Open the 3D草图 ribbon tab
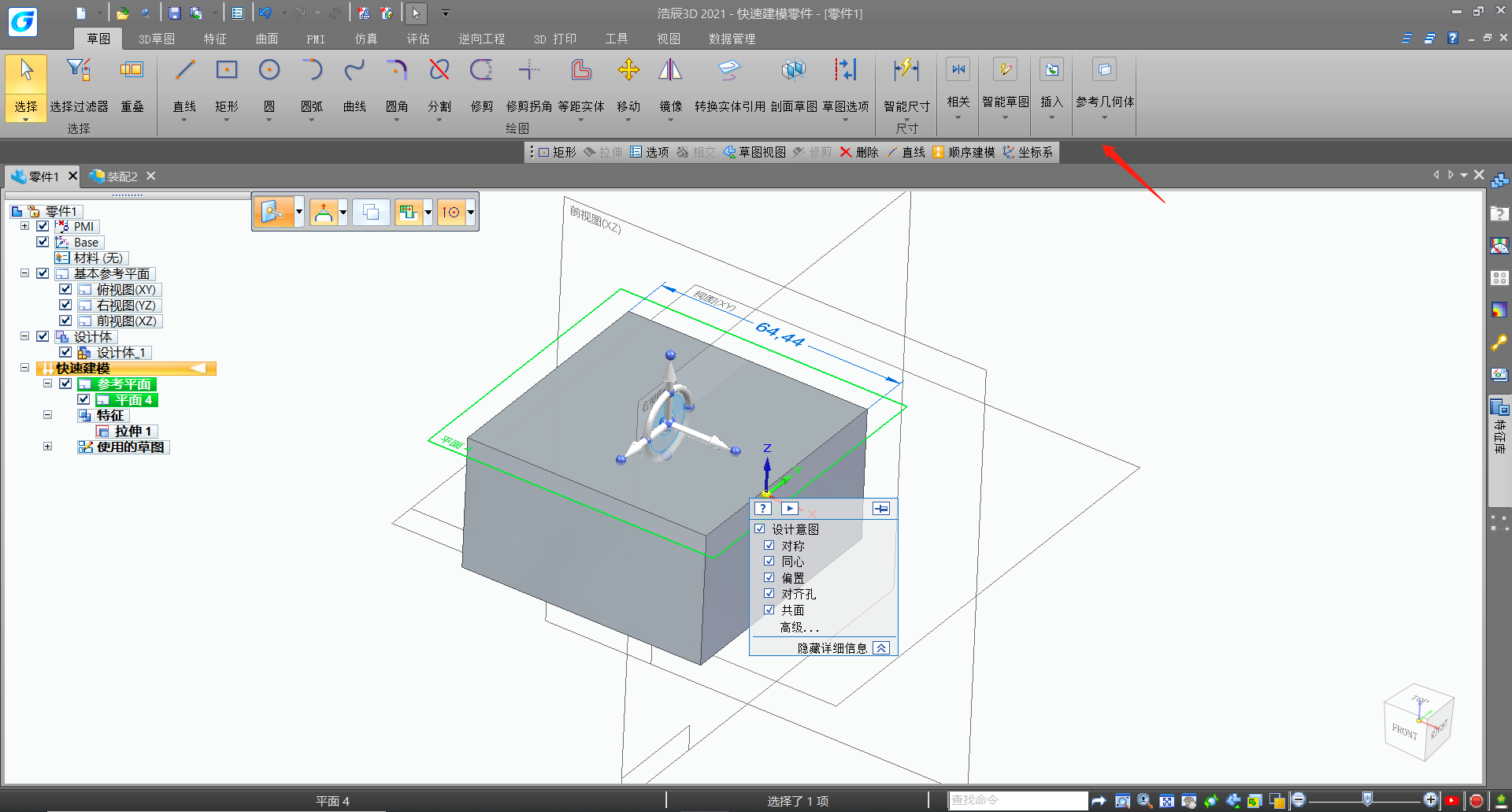Screen dimensions: 1512x812 click(x=157, y=39)
